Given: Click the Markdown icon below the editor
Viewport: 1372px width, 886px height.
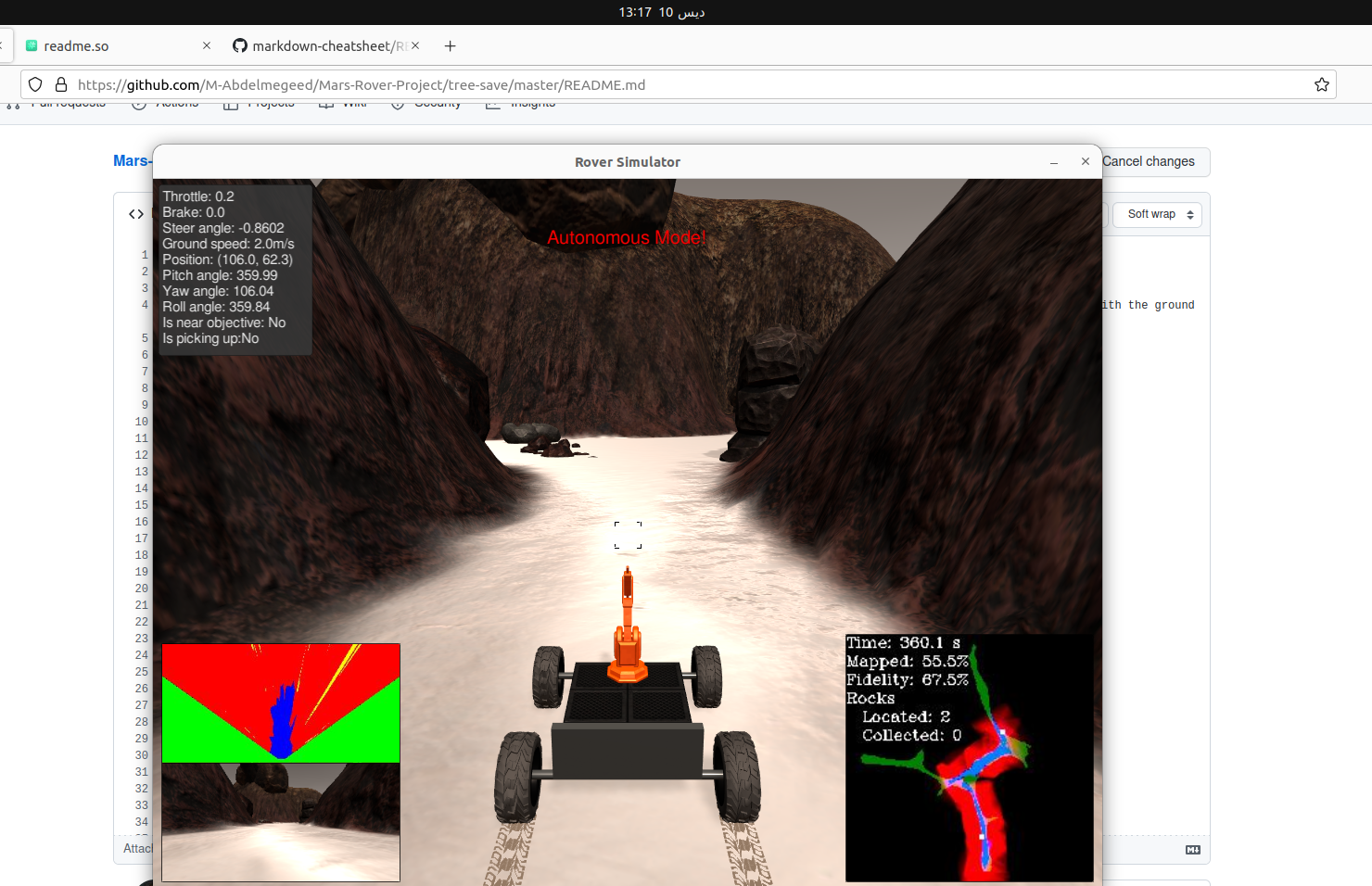Looking at the screenshot, I should click(1193, 850).
